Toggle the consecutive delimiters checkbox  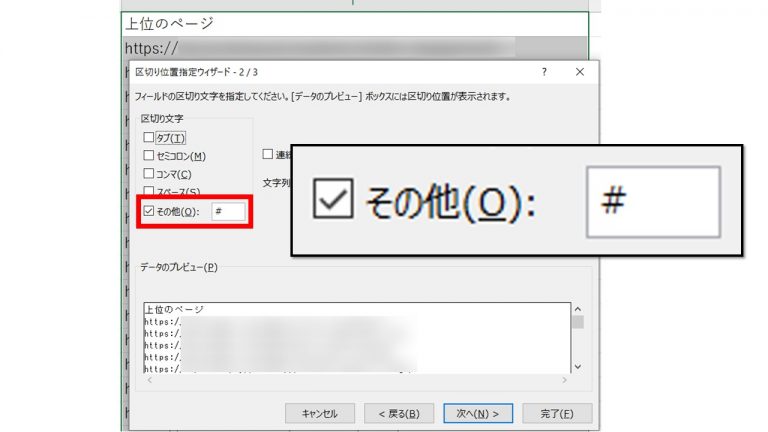click(268, 154)
